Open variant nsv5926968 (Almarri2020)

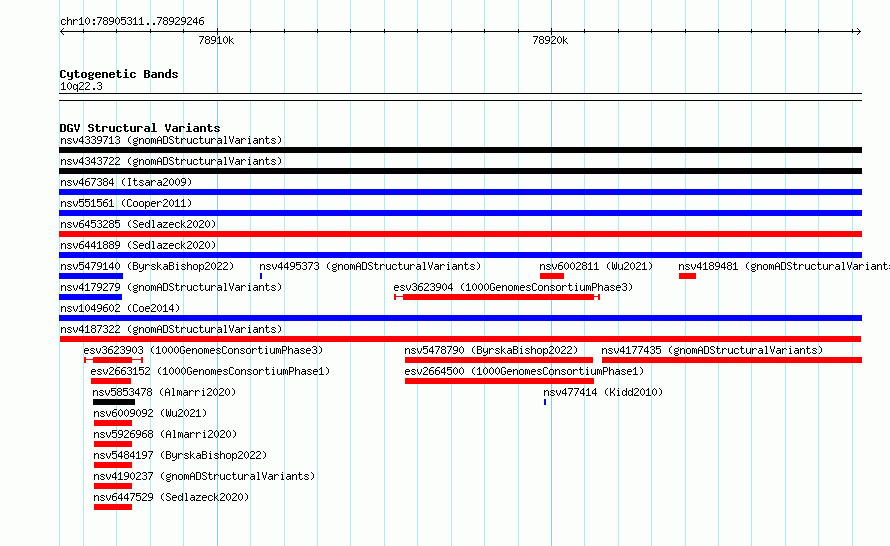(x=165, y=434)
